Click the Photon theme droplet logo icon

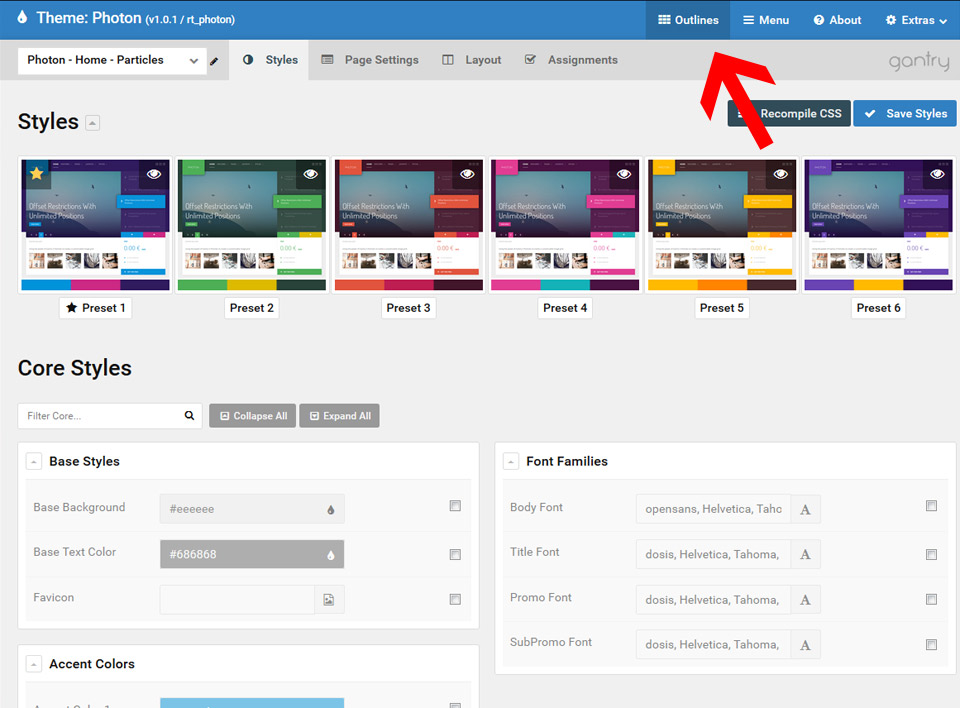tap(22, 17)
